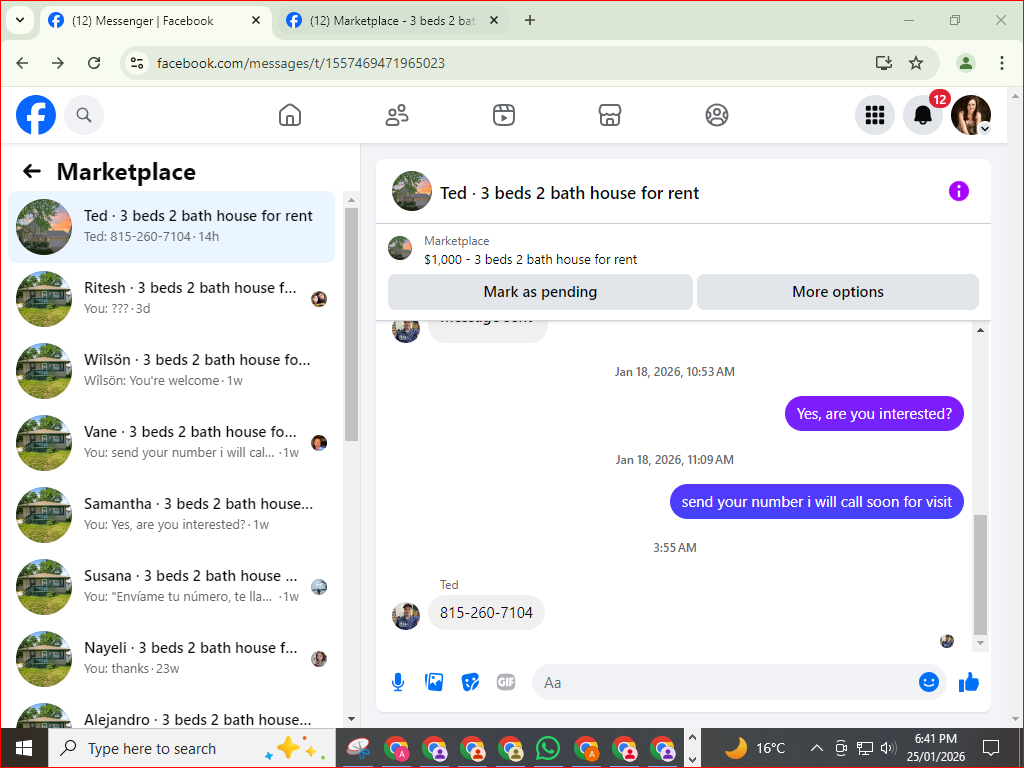Open the Vane conversation

(171, 442)
